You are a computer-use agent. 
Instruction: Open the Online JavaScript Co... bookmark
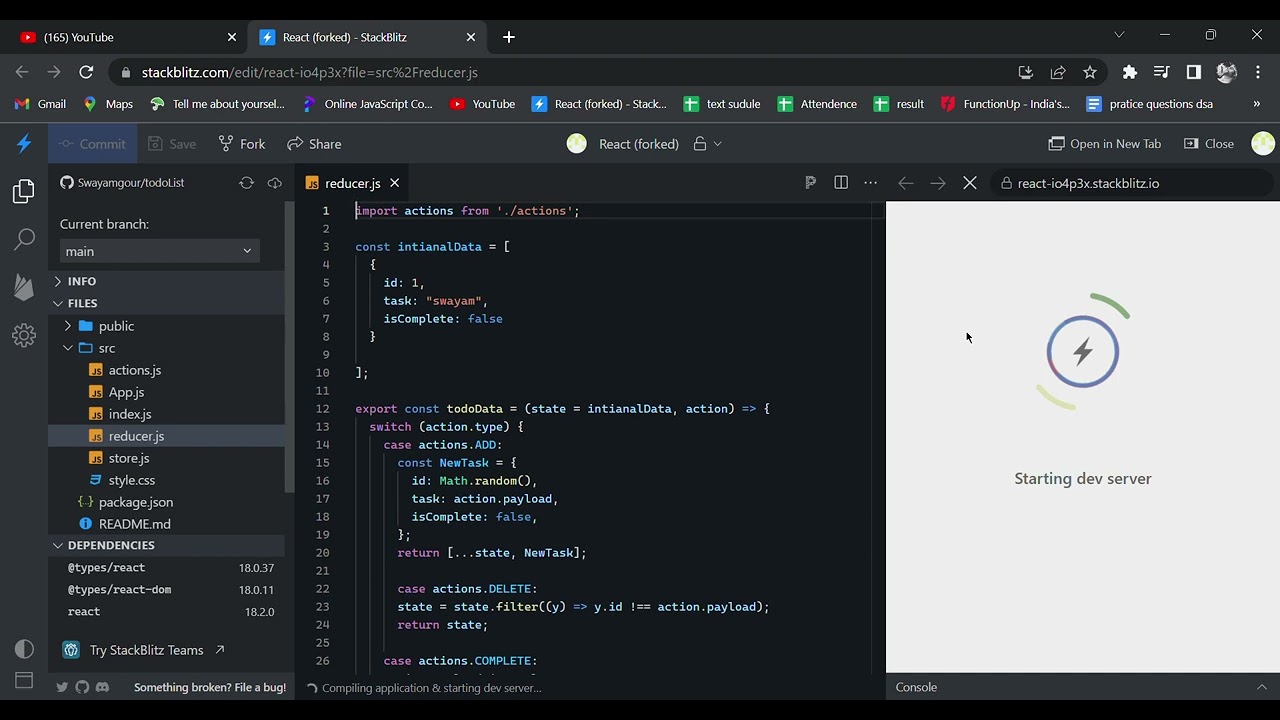[367, 104]
